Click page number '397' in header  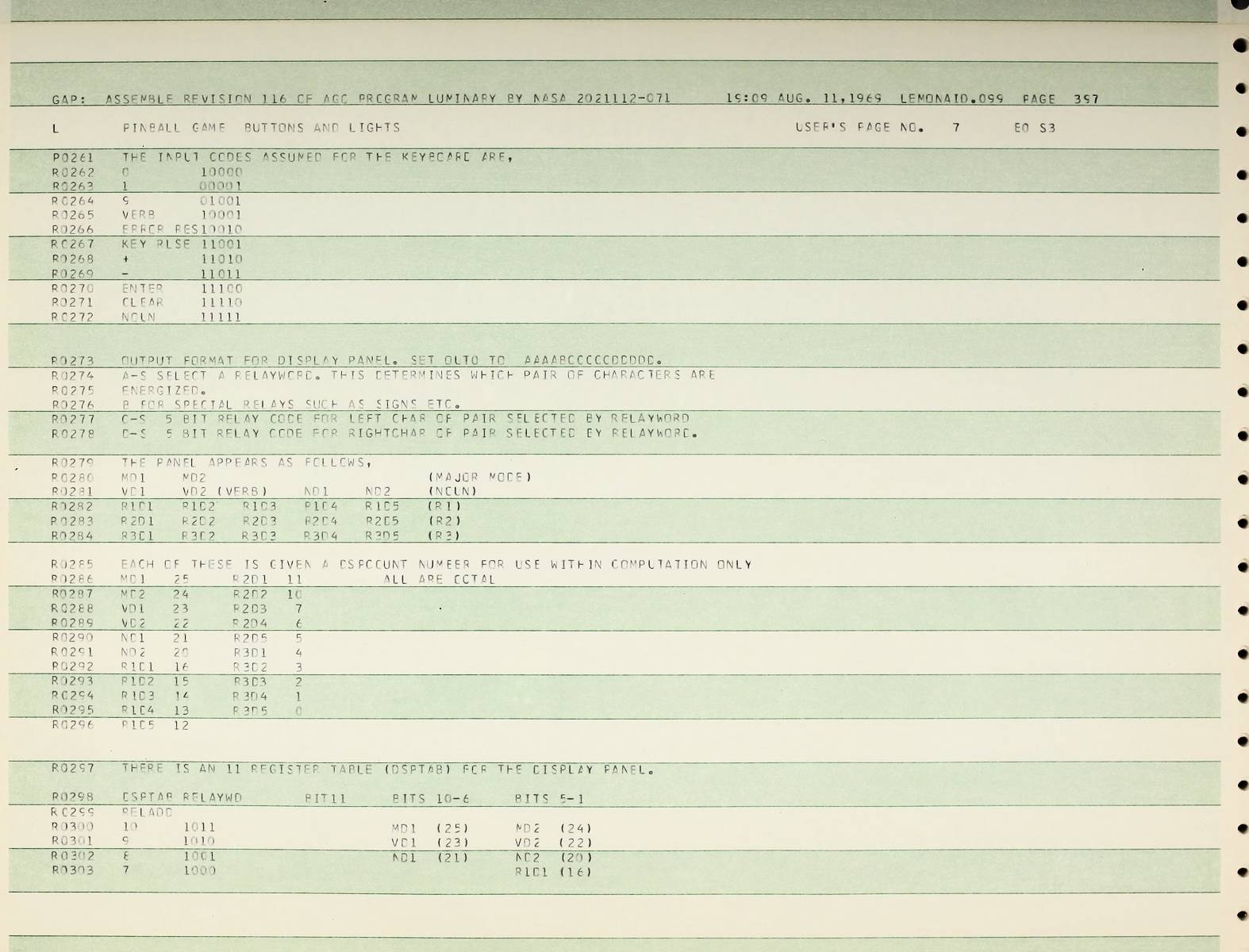point(1086,99)
